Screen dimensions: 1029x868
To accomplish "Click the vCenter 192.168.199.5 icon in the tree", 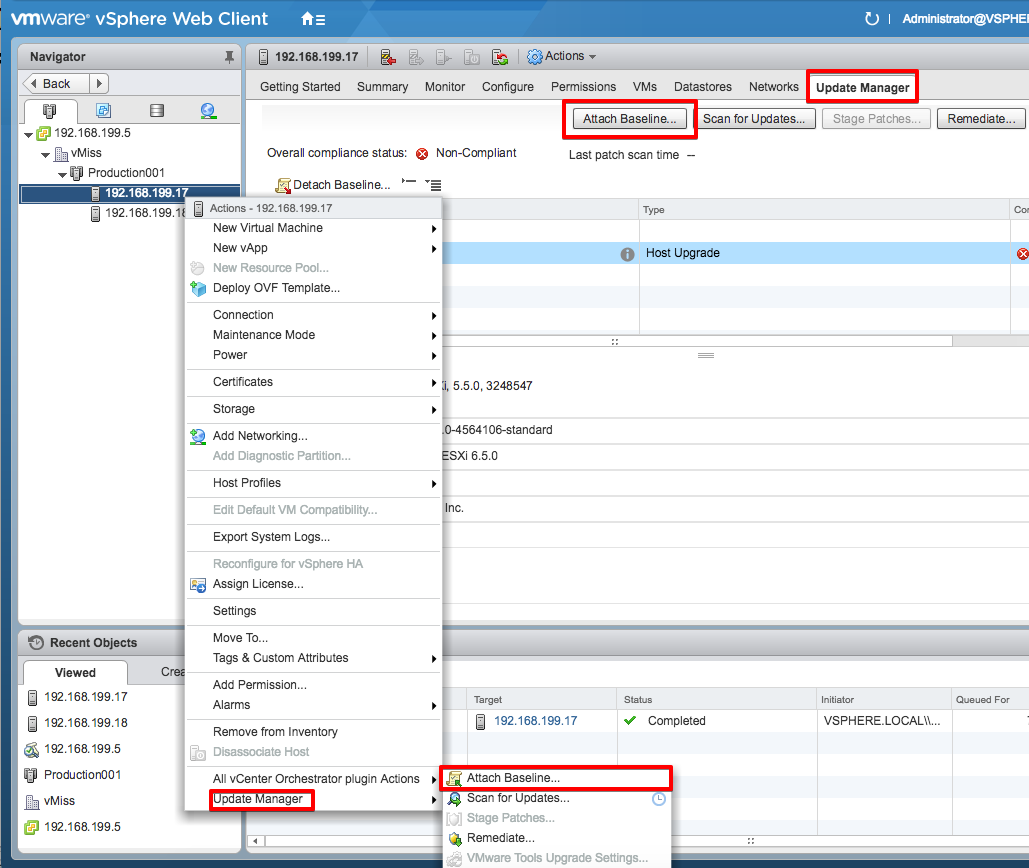I will coord(43,134).
